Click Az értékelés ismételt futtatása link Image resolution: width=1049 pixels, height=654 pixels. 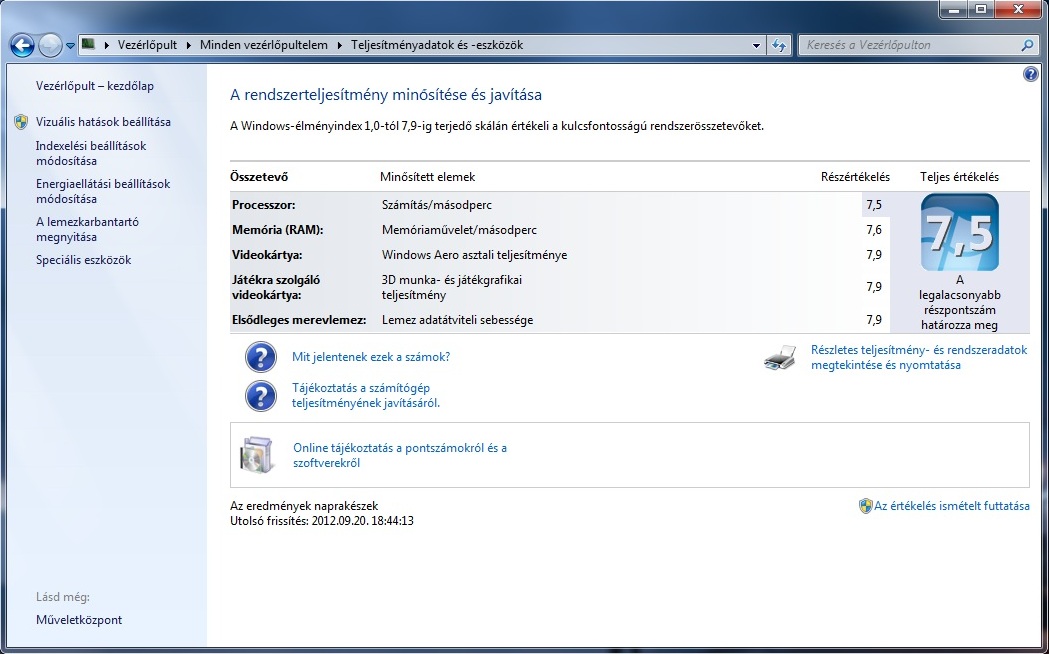point(952,506)
